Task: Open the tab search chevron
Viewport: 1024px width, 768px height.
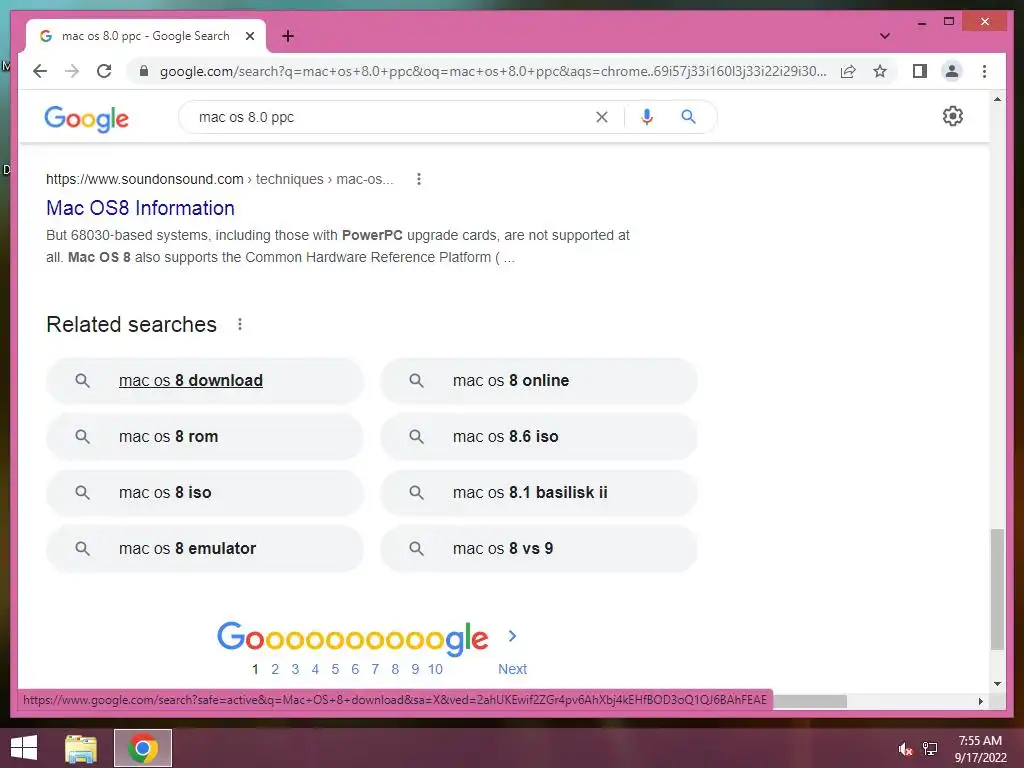Action: tap(884, 36)
